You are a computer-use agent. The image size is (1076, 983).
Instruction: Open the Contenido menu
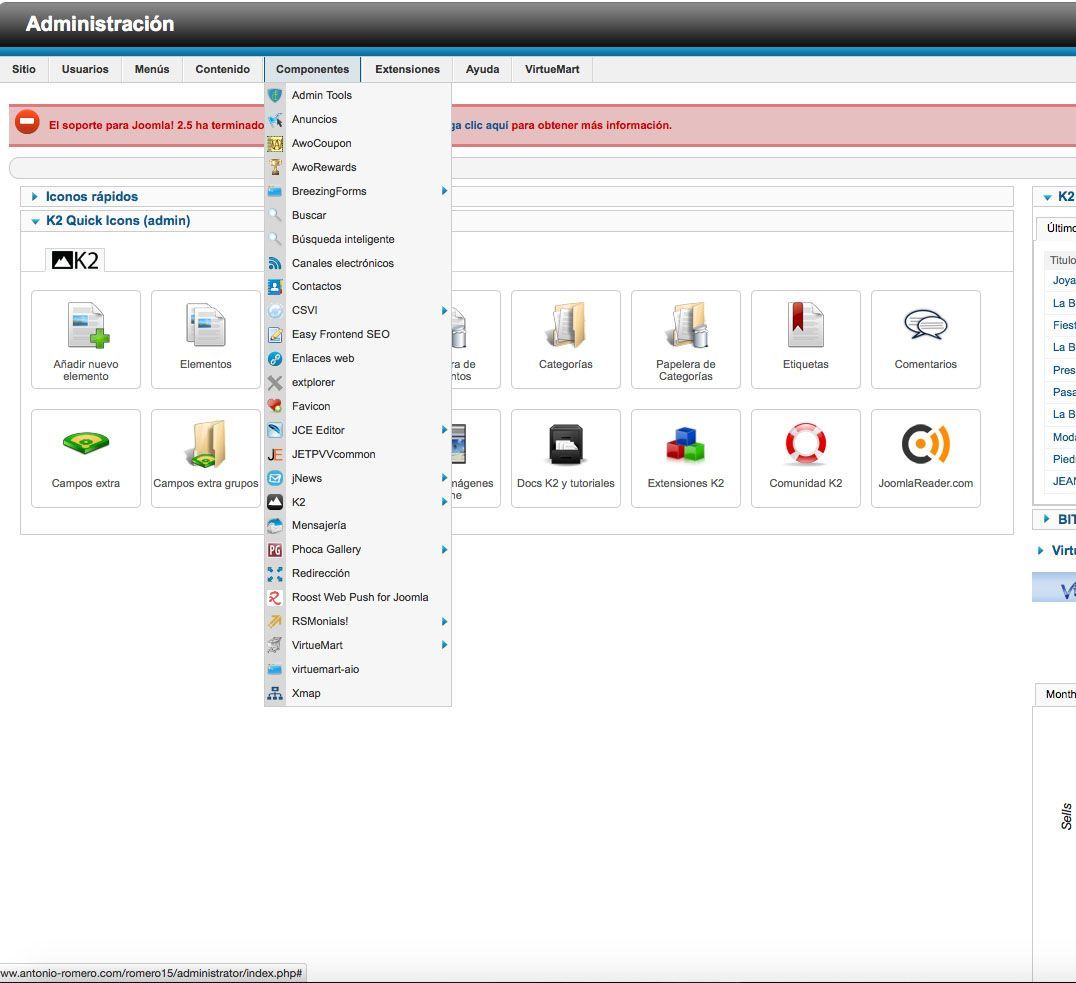[x=222, y=69]
